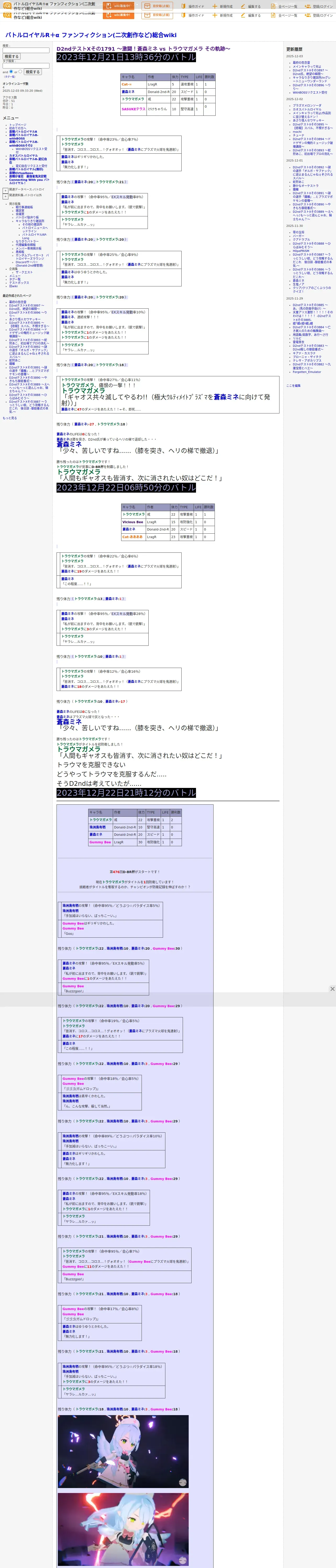This screenshot has width=336, height=1568.
Task: Open キアナ・カスラナ history link
Action: 304,353
